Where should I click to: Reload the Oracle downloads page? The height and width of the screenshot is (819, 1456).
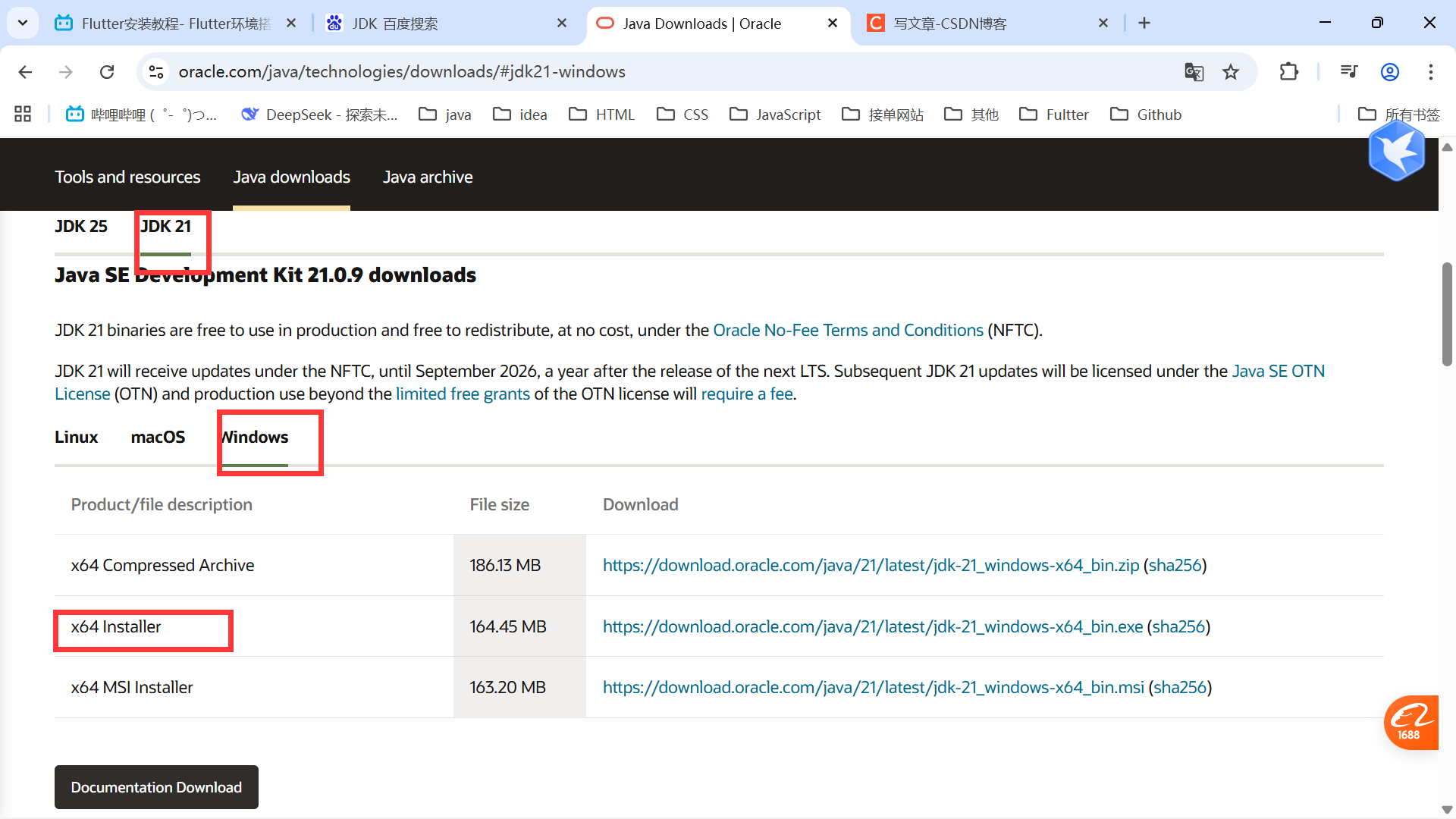click(107, 72)
